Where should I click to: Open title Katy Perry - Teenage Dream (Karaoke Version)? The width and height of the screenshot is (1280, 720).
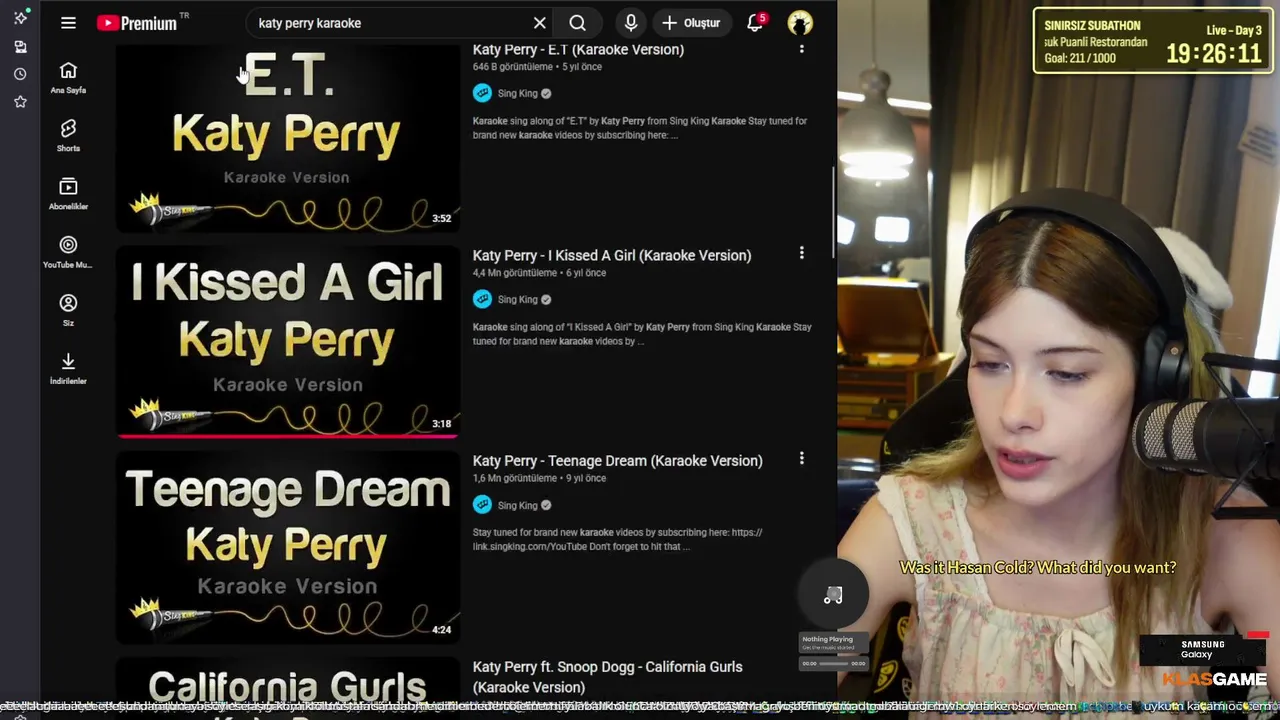point(618,461)
